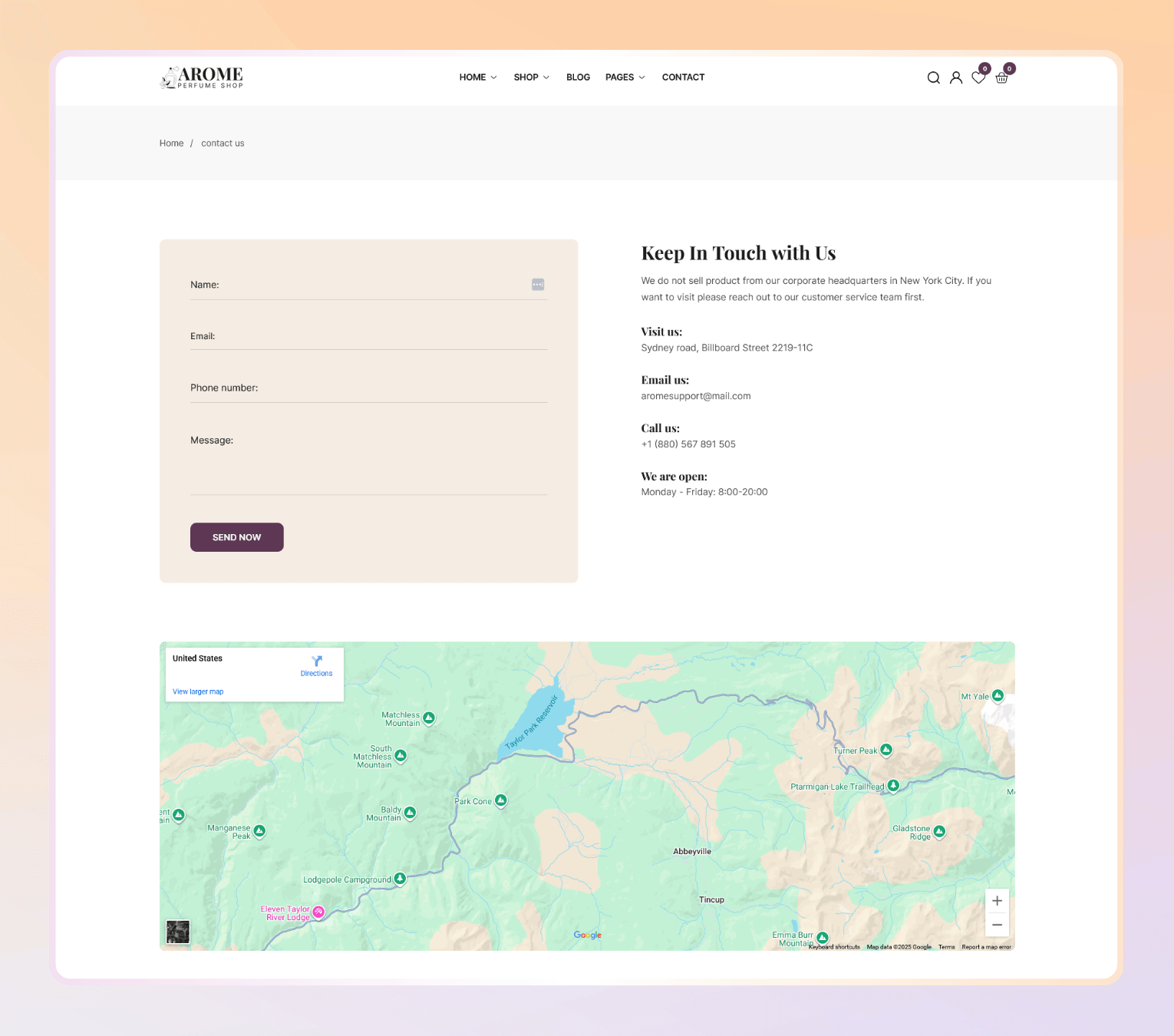Switch map to satellite view thumbnail
The image size is (1174, 1036).
(x=178, y=932)
